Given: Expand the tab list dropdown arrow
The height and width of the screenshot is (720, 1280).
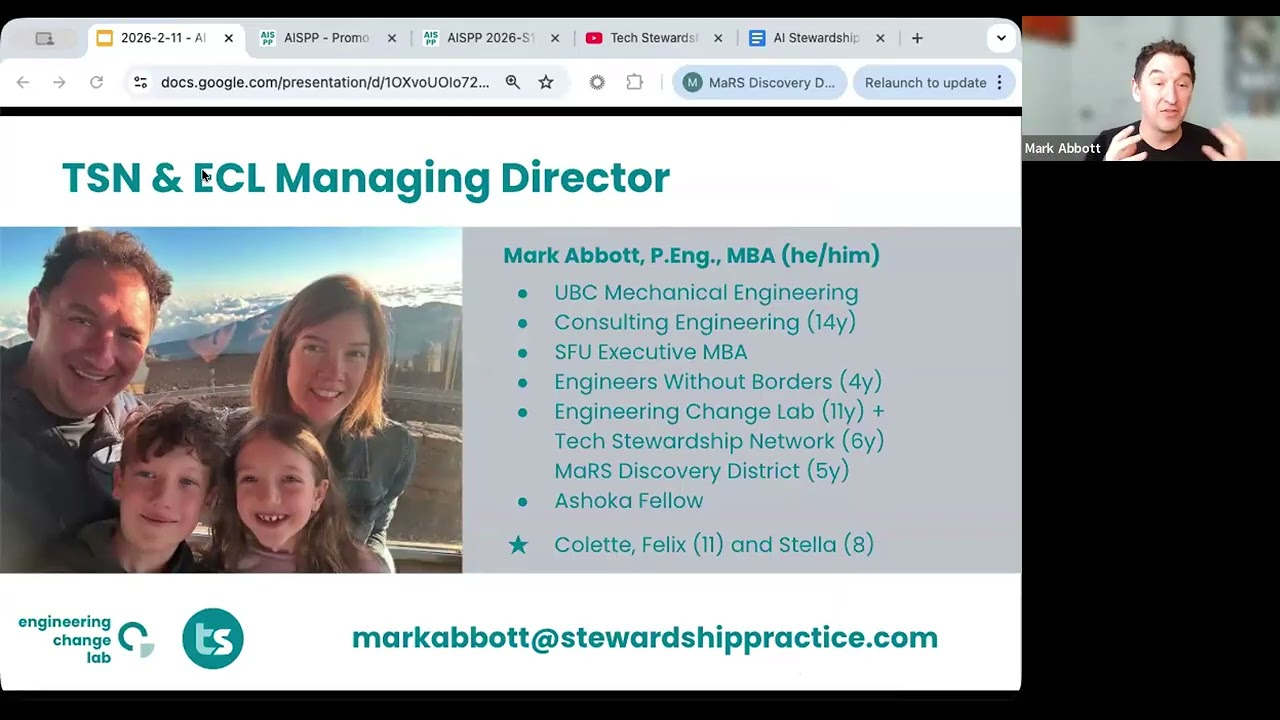Looking at the screenshot, I should point(1001,38).
